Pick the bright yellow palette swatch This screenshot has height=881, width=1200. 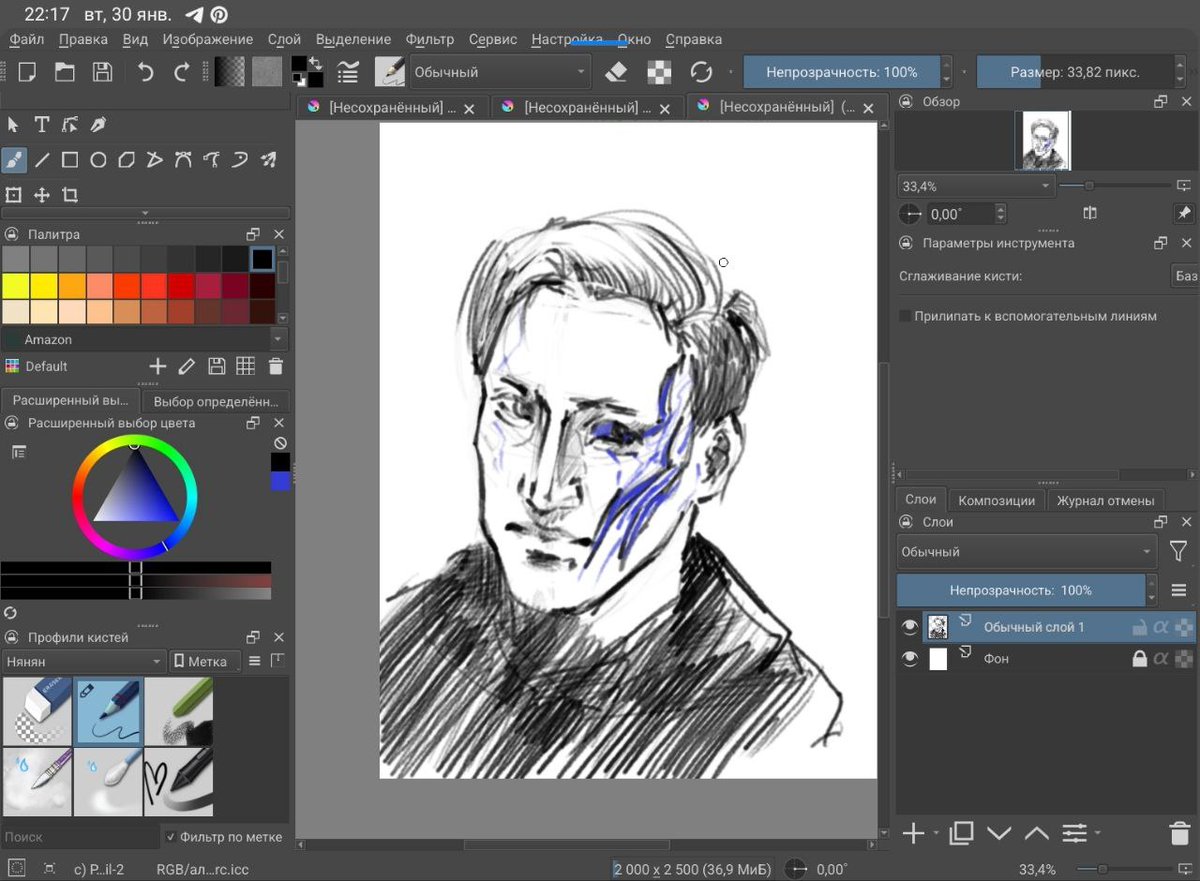[16, 286]
